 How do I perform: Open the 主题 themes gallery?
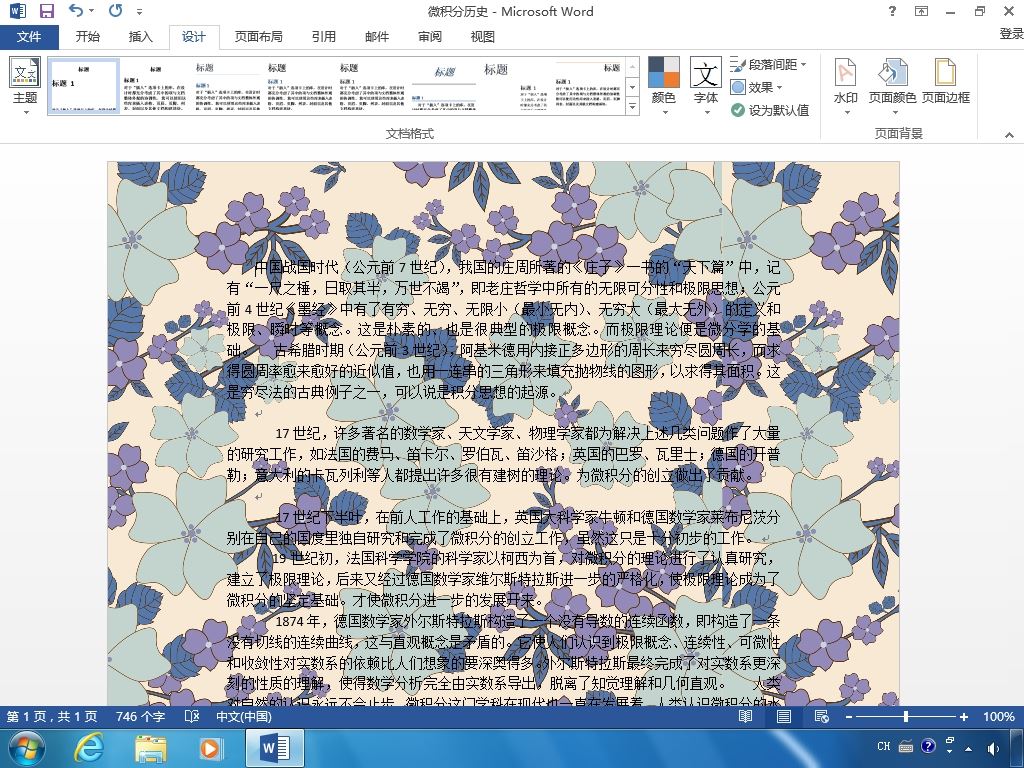click(x=25, y=86)
